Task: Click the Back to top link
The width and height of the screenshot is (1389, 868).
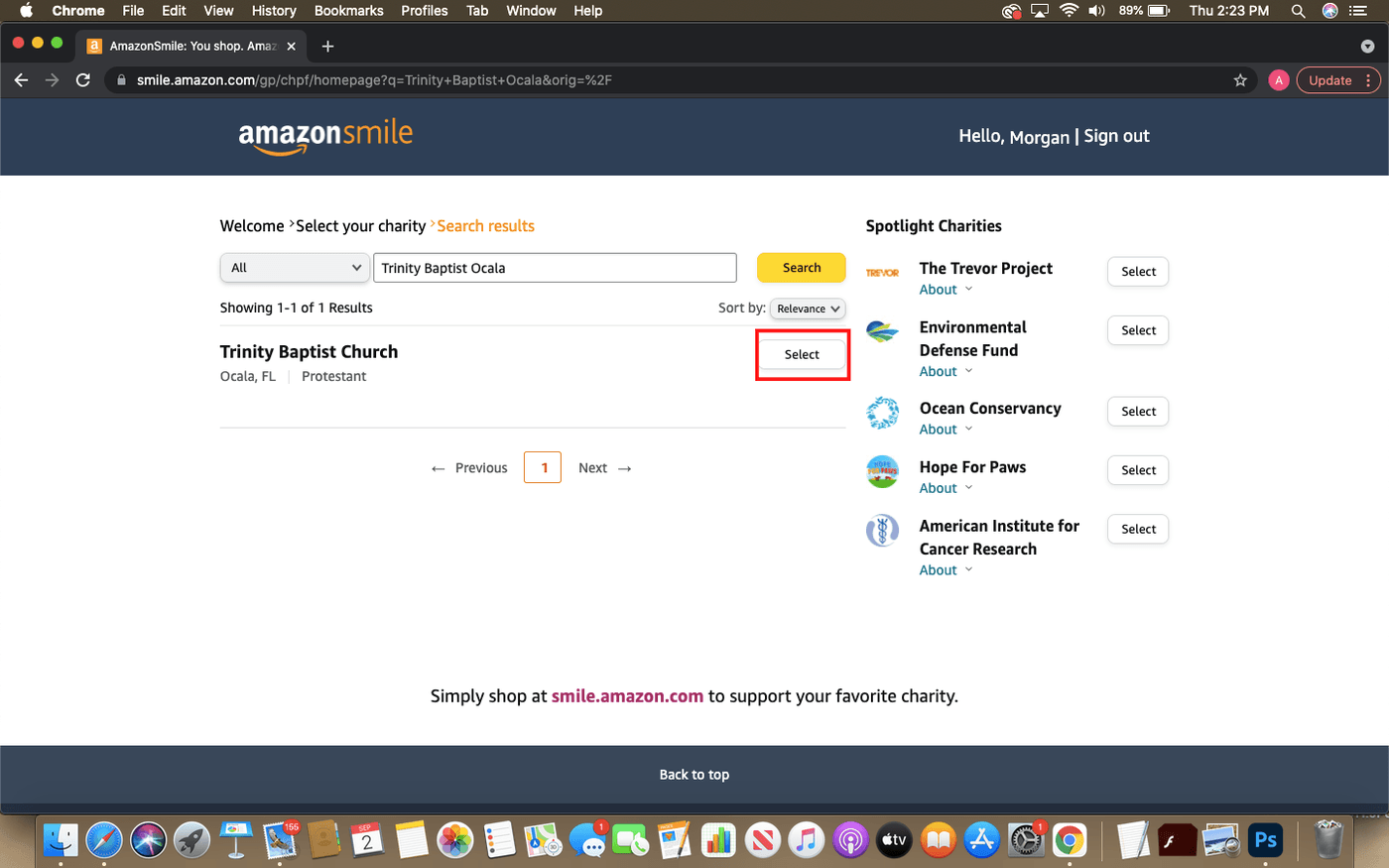Action: click(x=694, y=775)
